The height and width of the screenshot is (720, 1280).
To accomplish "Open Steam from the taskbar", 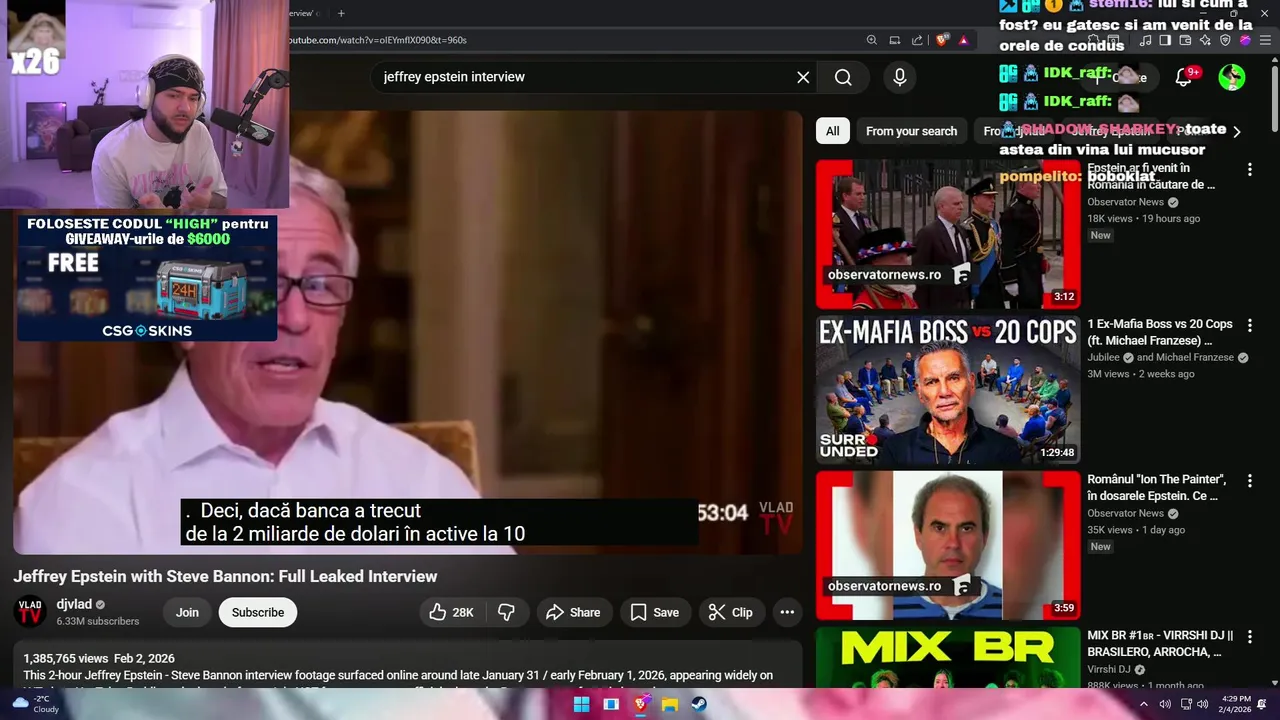I will pyautogui.click(x=699, y=704).
